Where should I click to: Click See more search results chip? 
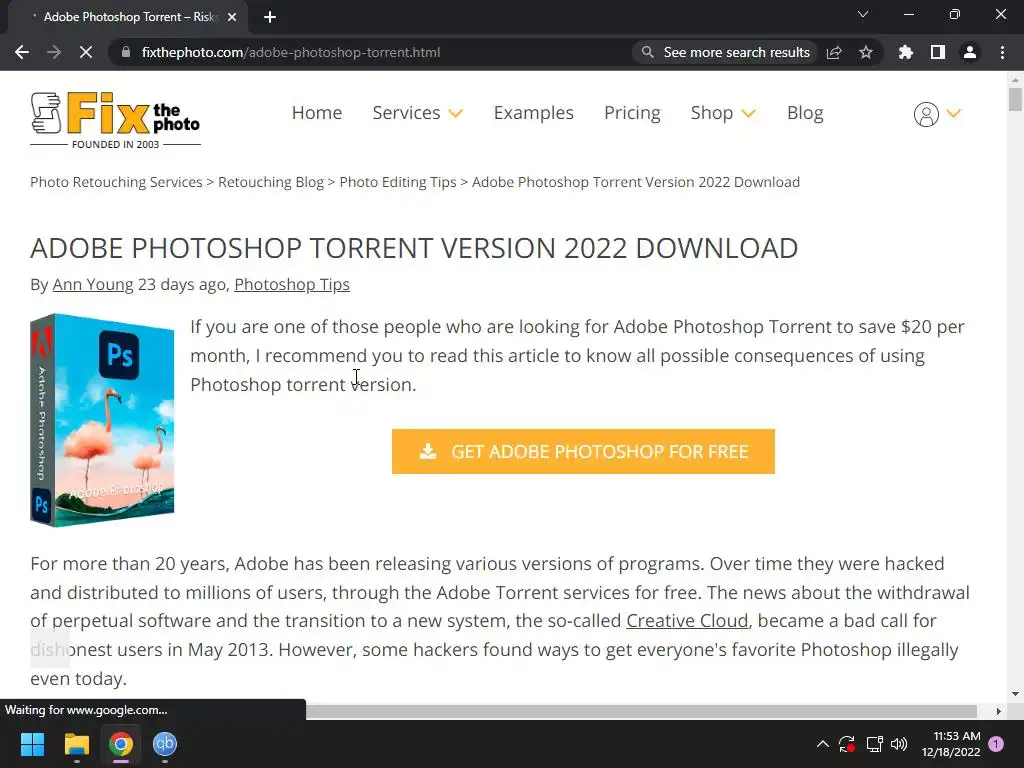pos(726,52)
